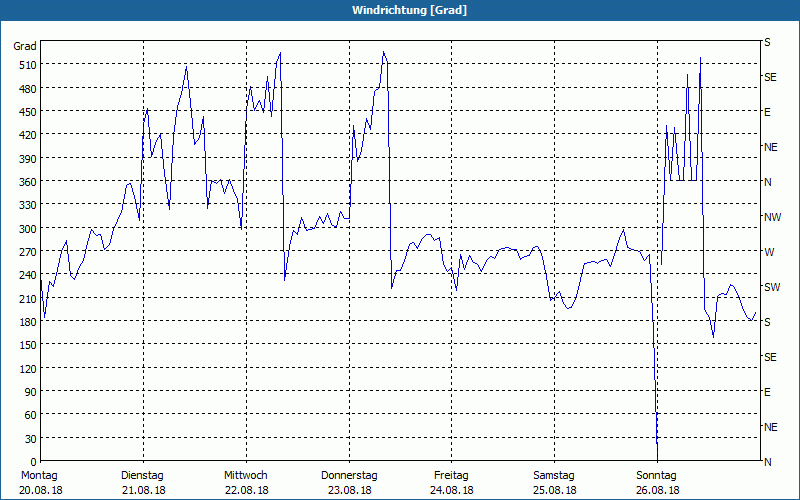
Task: Click the 300 value on left axis
Action: click(28, 229)
